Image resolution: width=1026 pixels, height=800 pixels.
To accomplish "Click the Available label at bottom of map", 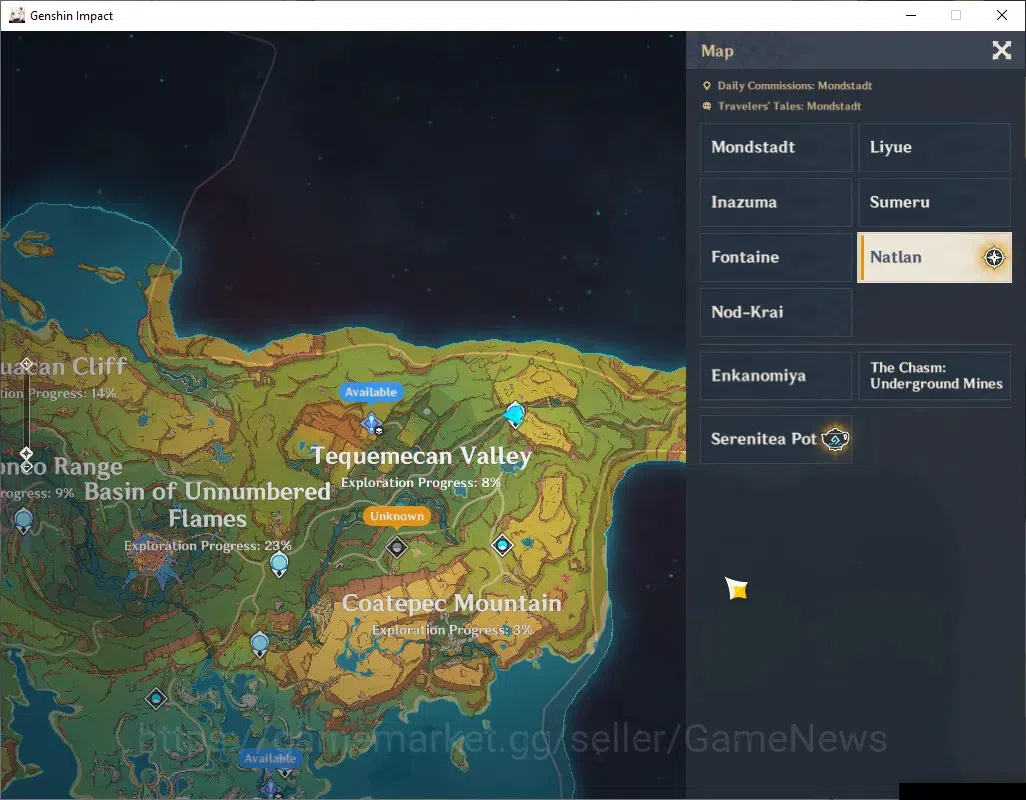I will pos(270,758).
